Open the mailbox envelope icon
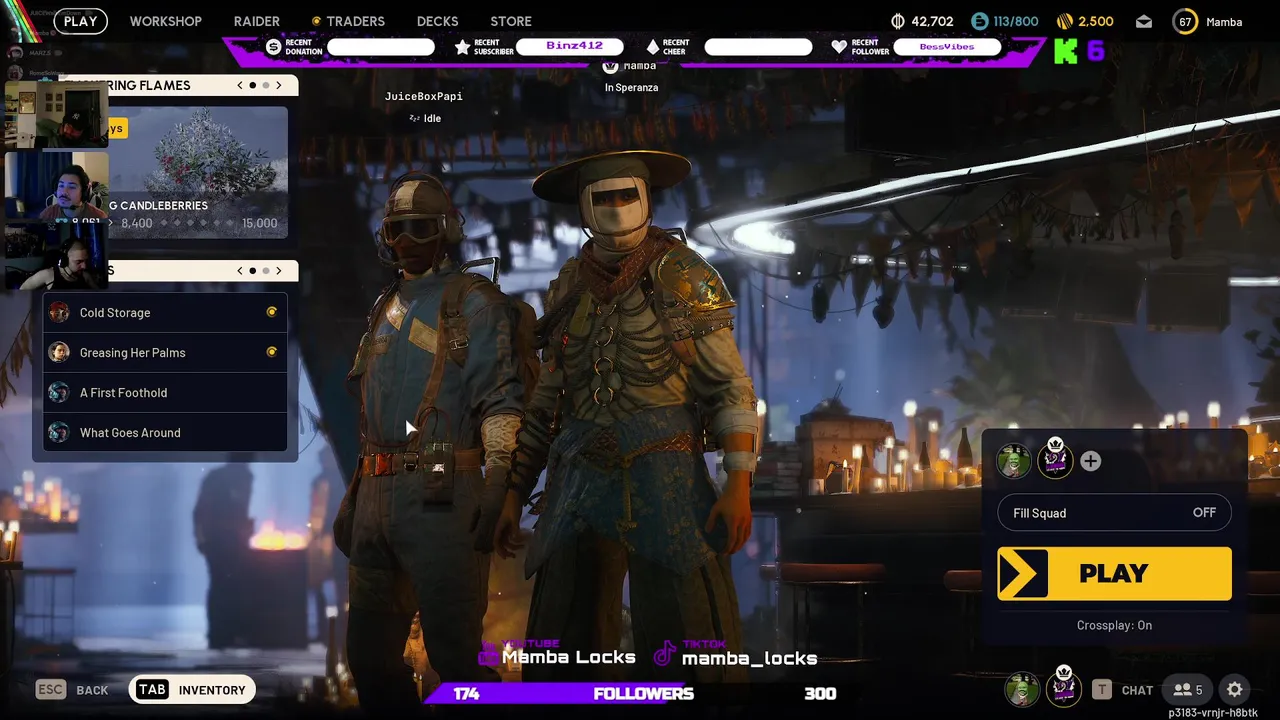Viewport: 1280px width, 720px height. [1144, 21]
